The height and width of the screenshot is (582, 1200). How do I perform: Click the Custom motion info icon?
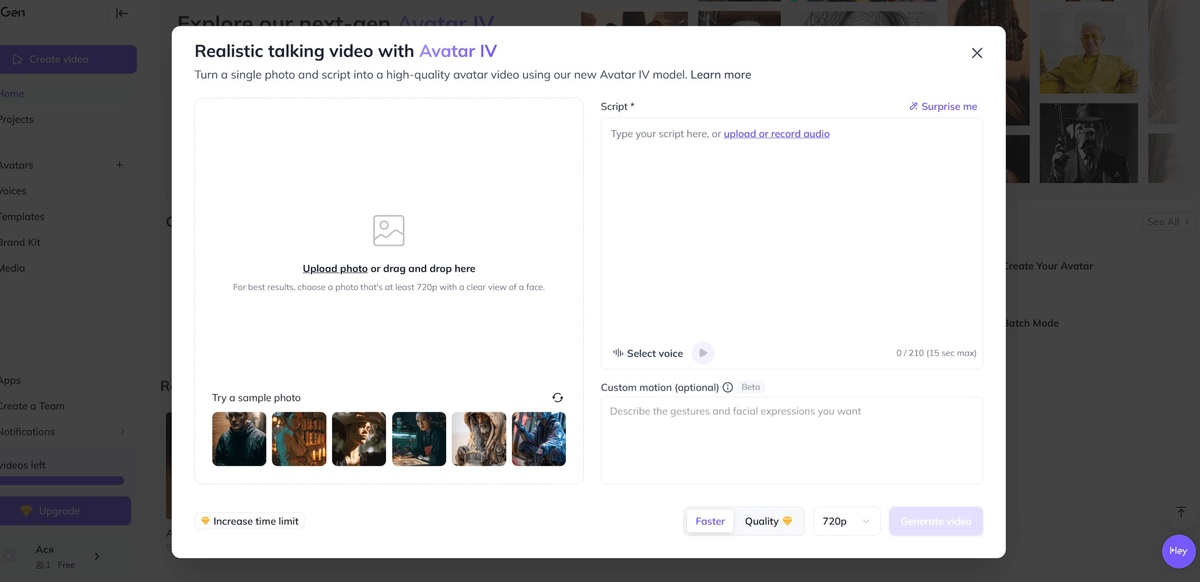(727, 387)
